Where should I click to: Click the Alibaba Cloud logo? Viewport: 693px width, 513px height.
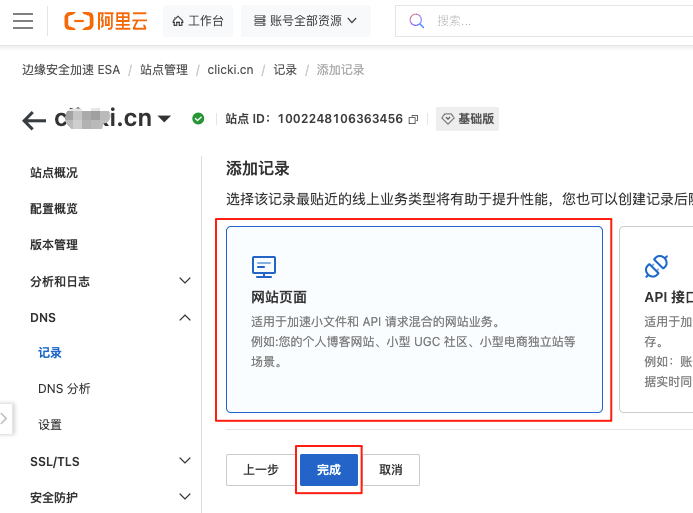[x=105, y=21]
